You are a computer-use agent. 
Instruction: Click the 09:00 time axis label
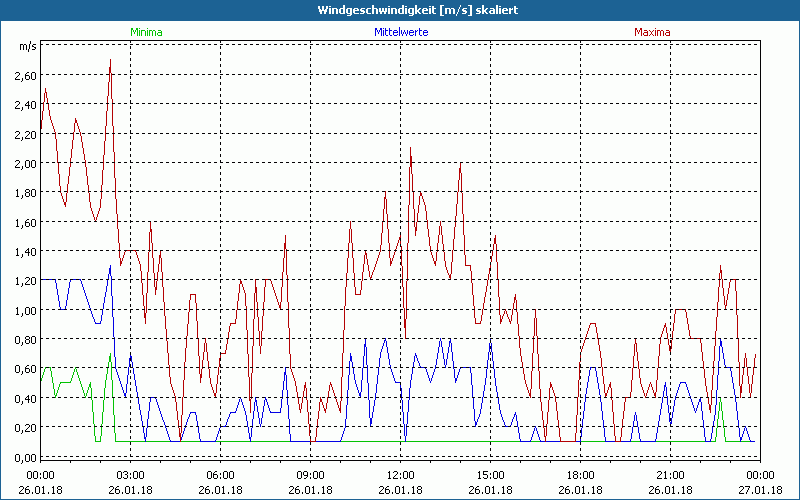311,475
